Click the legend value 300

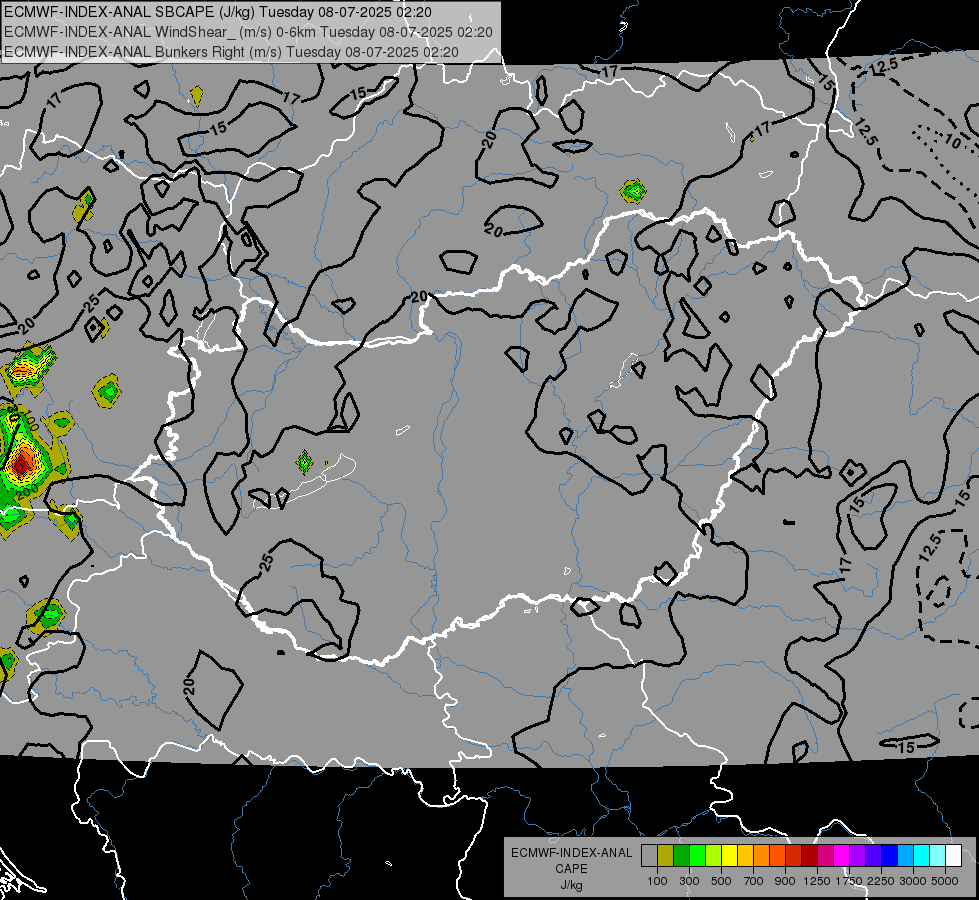point(689,881)
